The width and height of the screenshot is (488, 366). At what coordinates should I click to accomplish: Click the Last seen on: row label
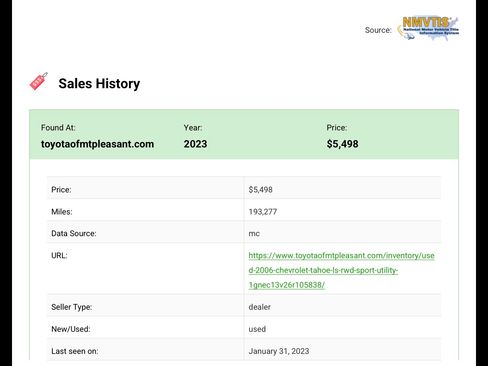pyautogui.click(x=75, y=351)
